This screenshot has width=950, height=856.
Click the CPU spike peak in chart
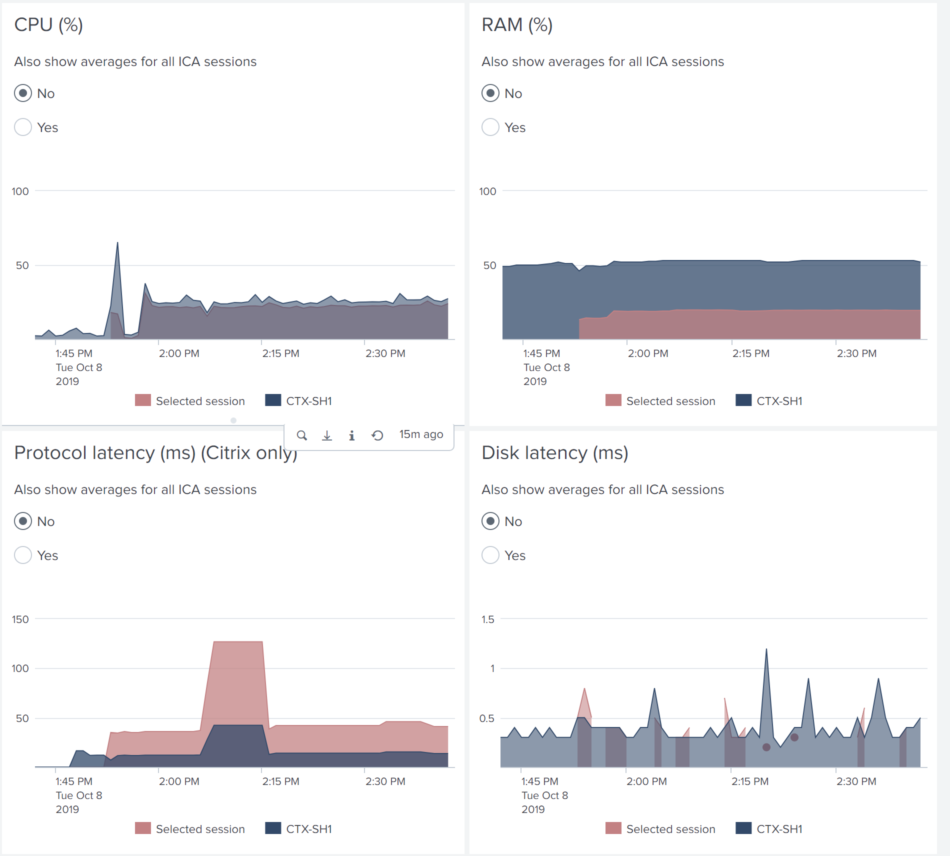(x=117, y=243)
